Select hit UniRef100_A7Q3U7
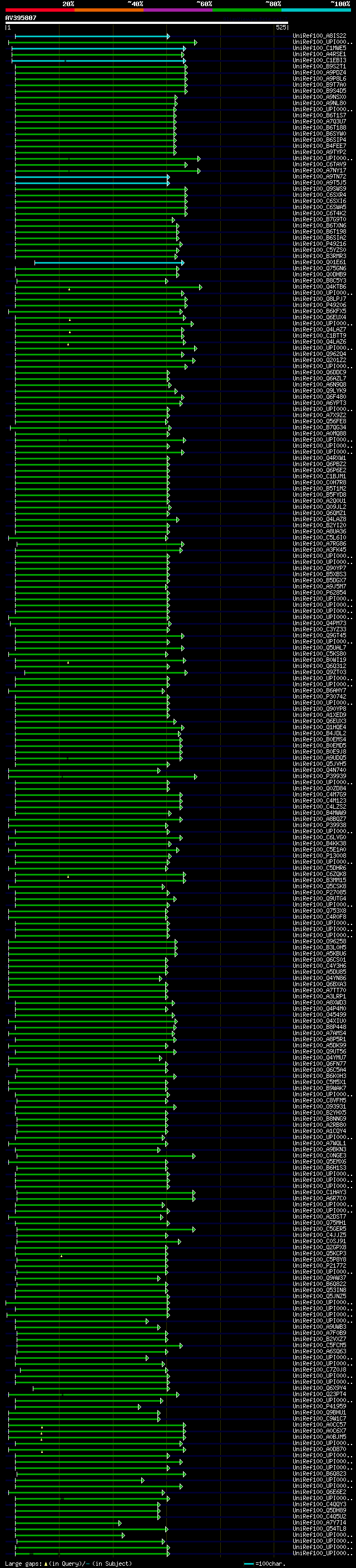This screenshot has height=1568, width=356. (x=319, y=121)
